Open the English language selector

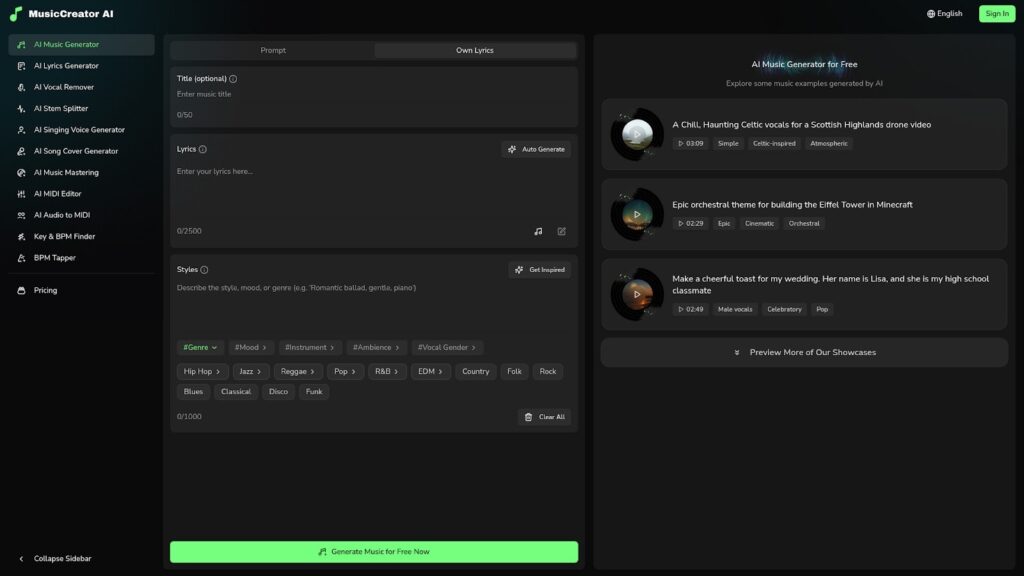pos(944,14)
